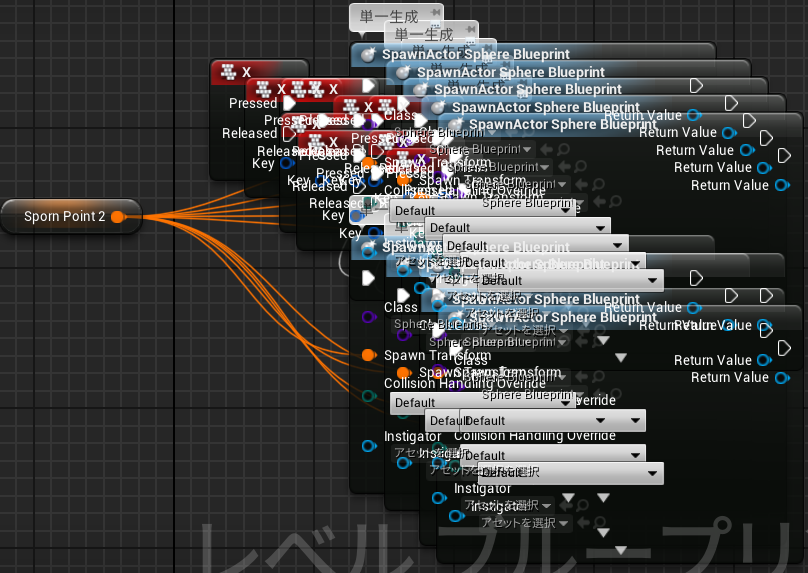Open the bottommost Default collision dropdown
The height and width of the screenshot is (573, 808).
(570, 473)
